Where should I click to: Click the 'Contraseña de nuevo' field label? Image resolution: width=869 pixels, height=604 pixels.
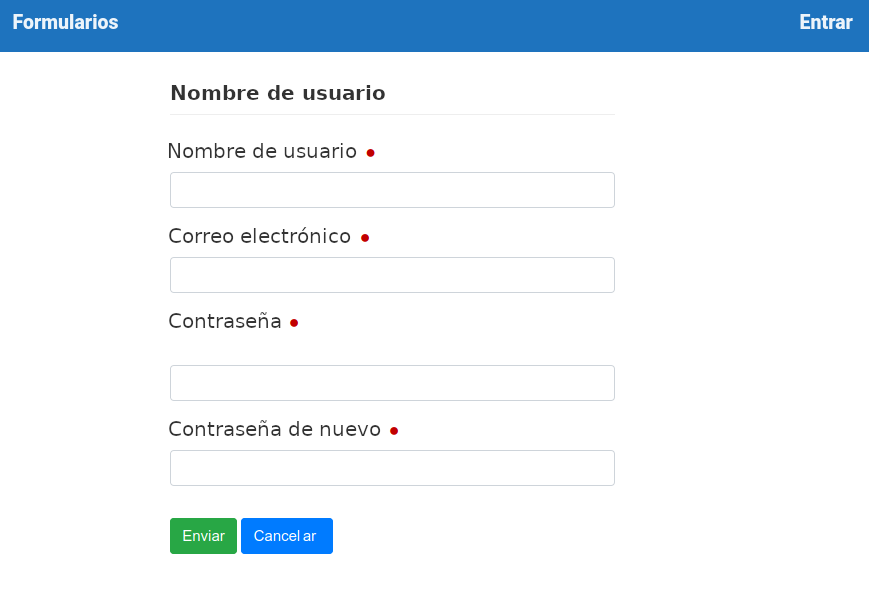click(274, 429)
